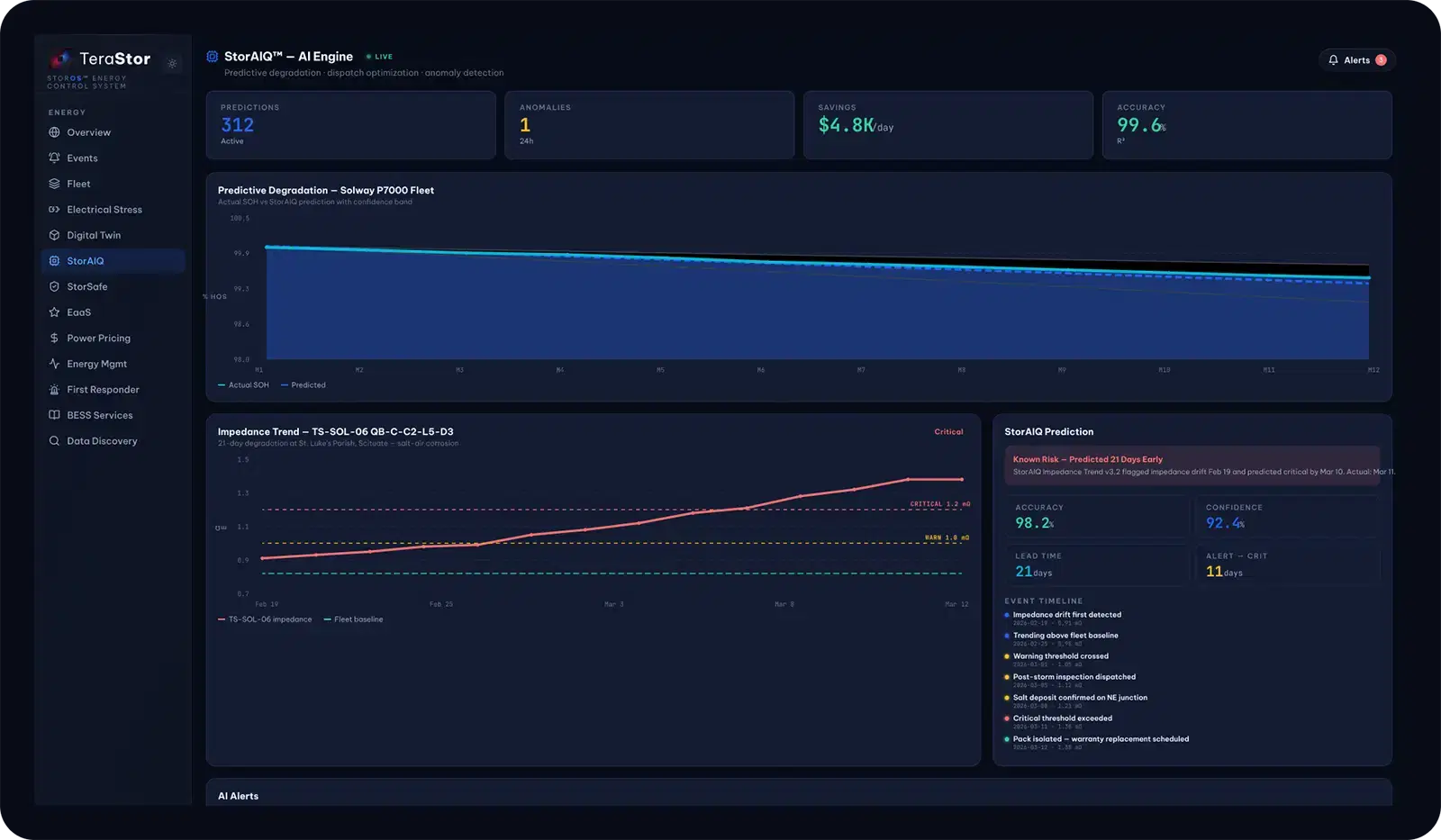Click the StorAIQ chip icon in sidebar
The image size is (1441, 840).
click(x=54, y=261)
